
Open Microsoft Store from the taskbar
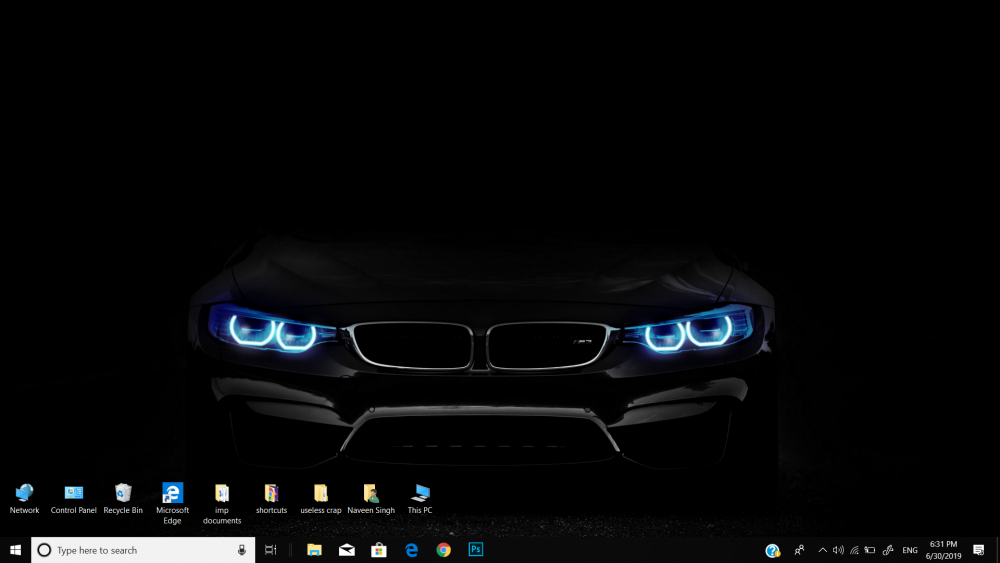pyautogui.click(x=379, y=550)
